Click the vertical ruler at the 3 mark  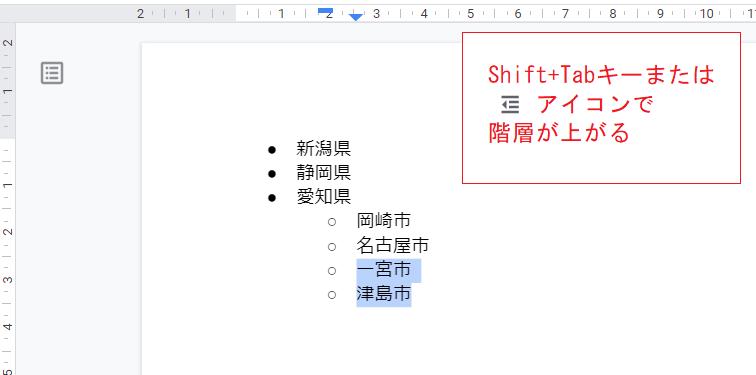8,280
